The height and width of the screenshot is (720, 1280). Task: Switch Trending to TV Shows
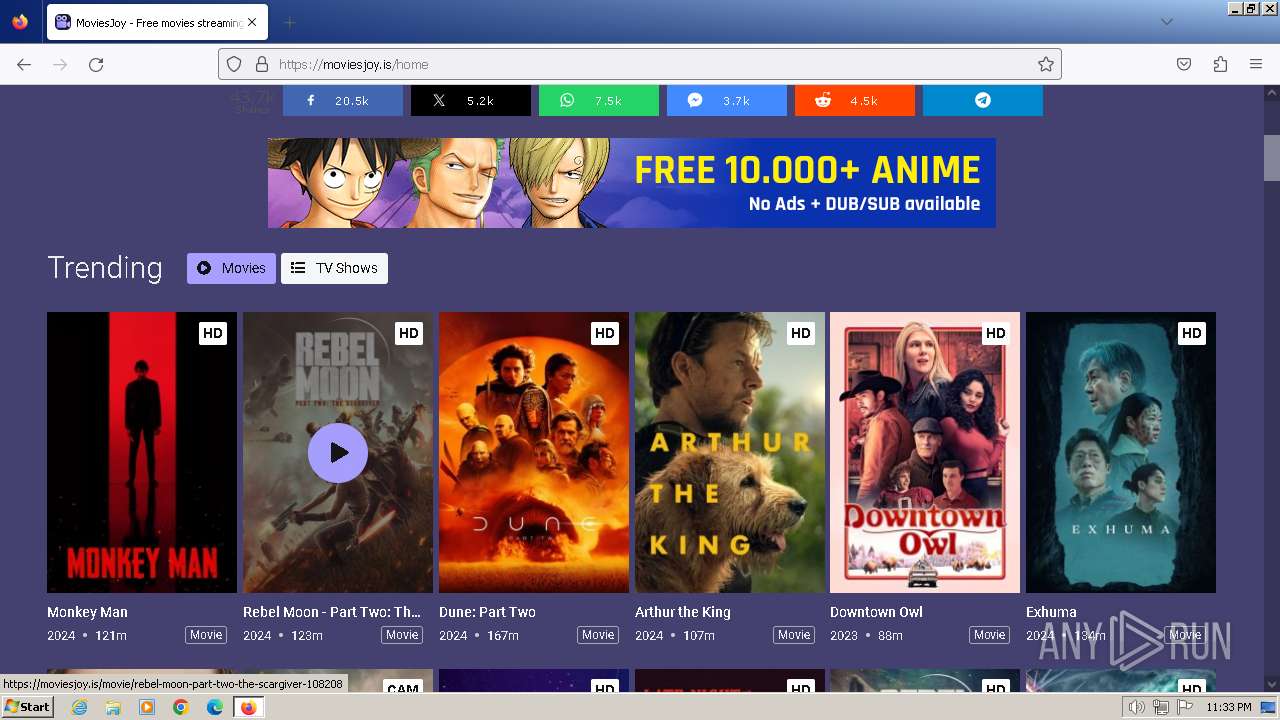click(x=334, y=268)
